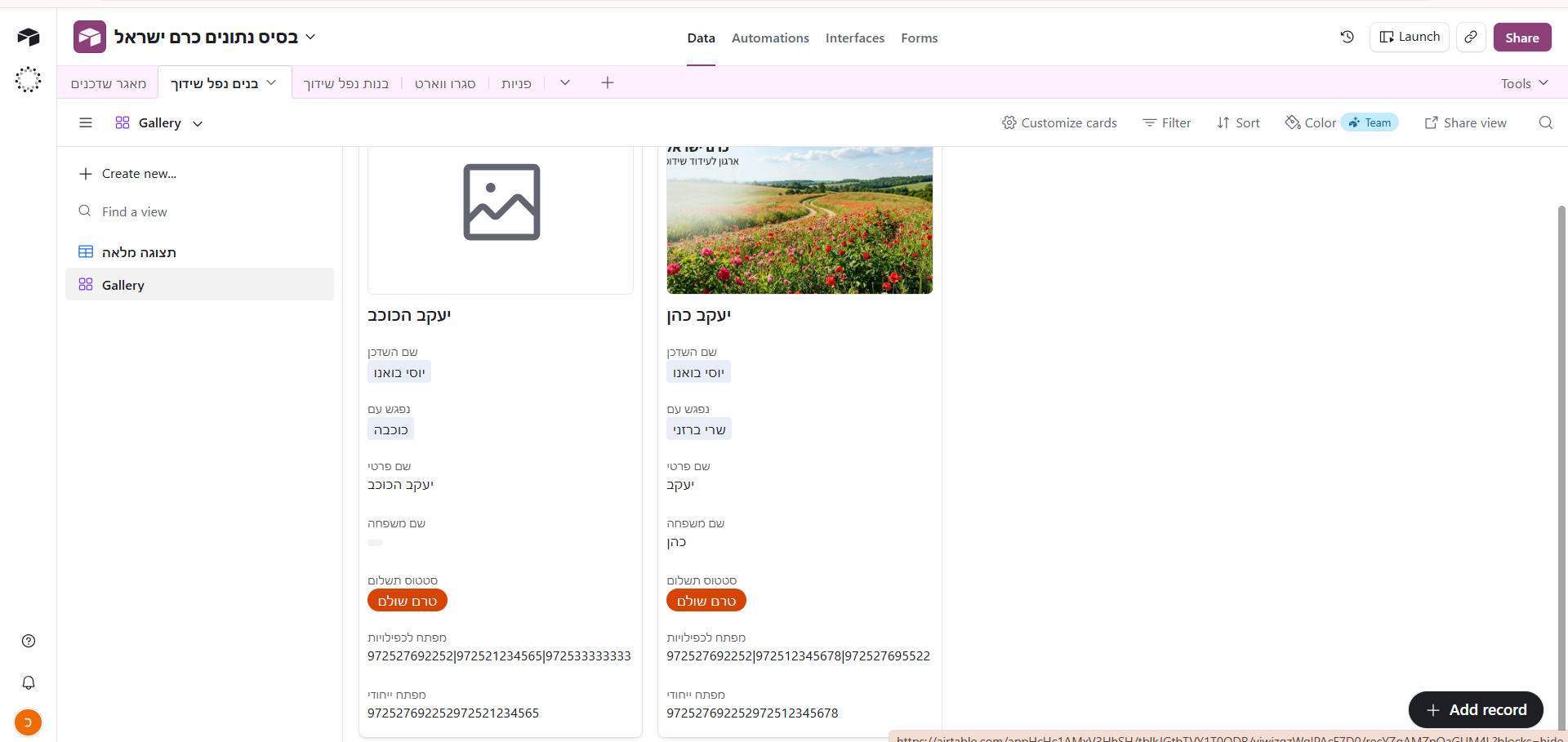Toggle views sidebar hamburger icon

click(86, 122)
